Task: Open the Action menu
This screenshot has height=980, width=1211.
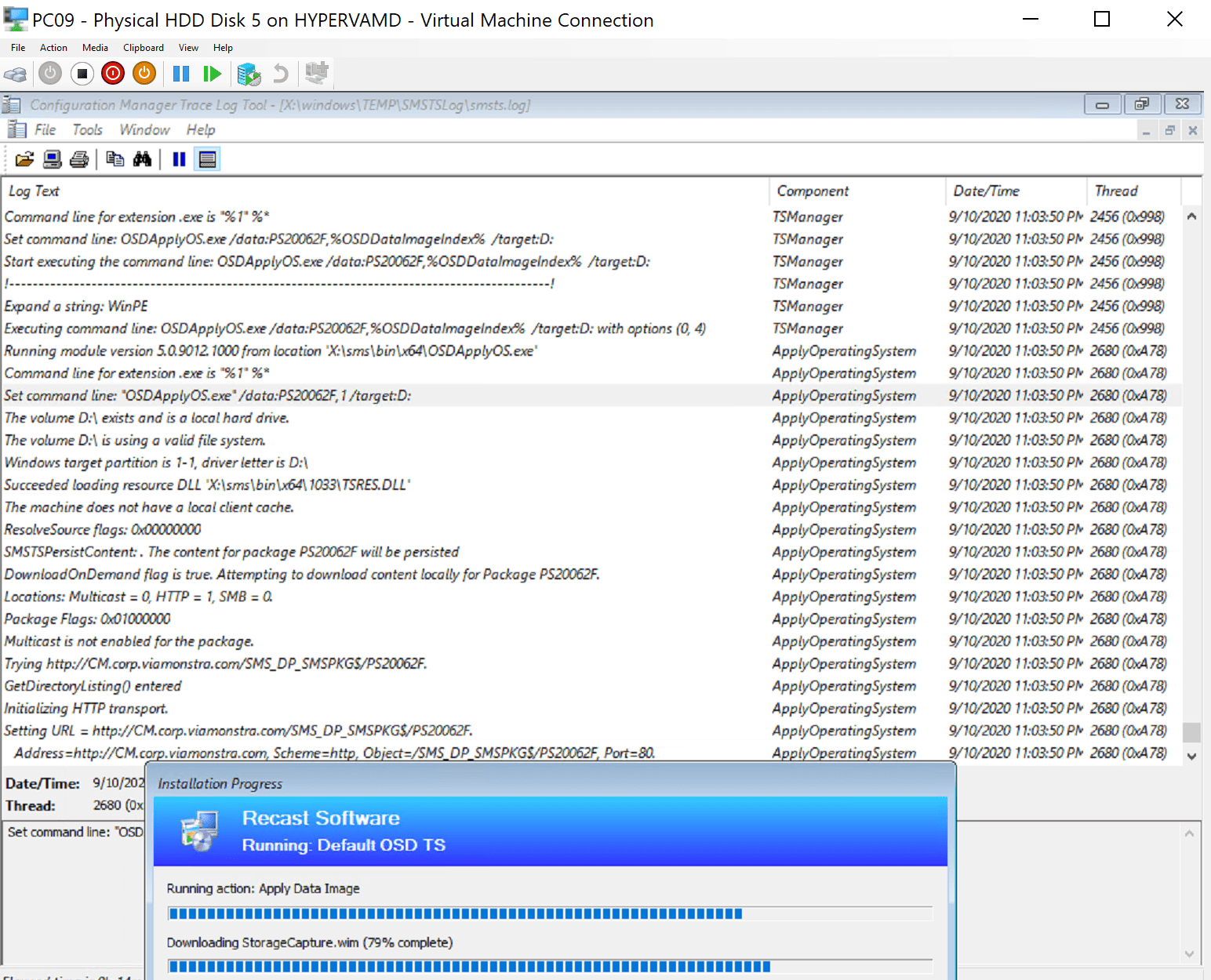Action: click(53, 47)
